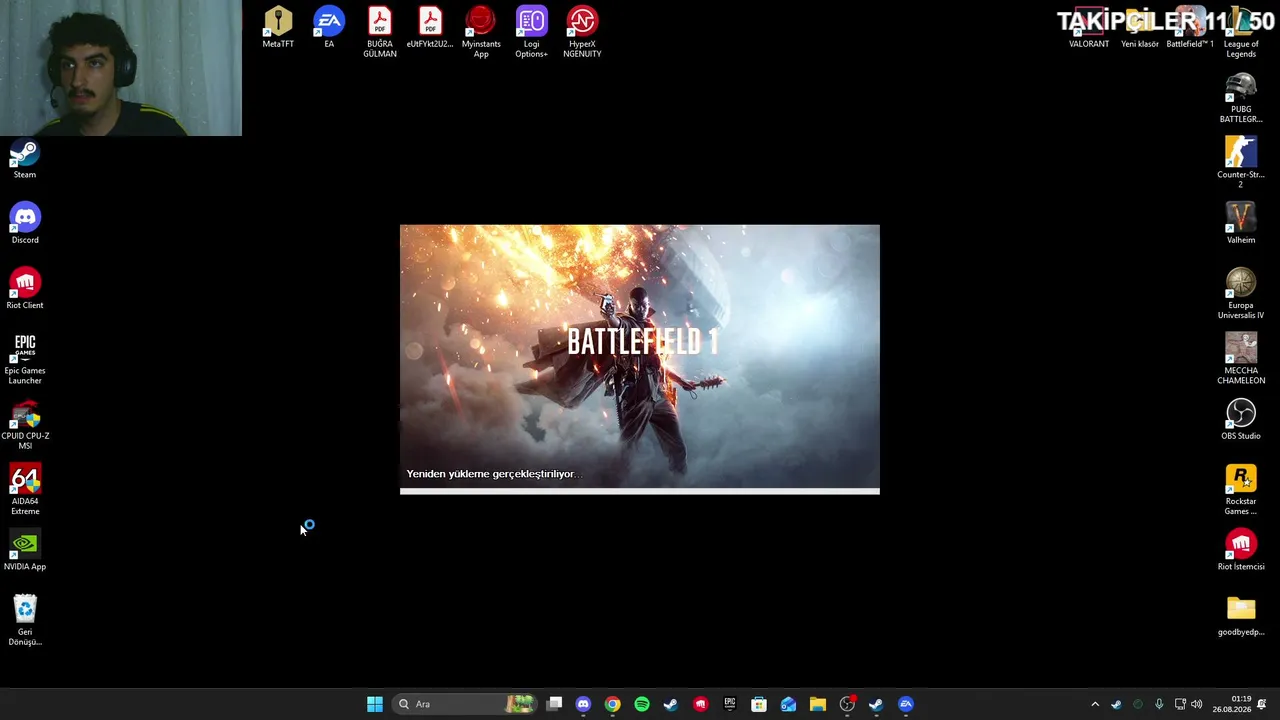Click the Battlefield 1 splash screen image
Viewport: 1280px width, 720px height.
point(640,356)
